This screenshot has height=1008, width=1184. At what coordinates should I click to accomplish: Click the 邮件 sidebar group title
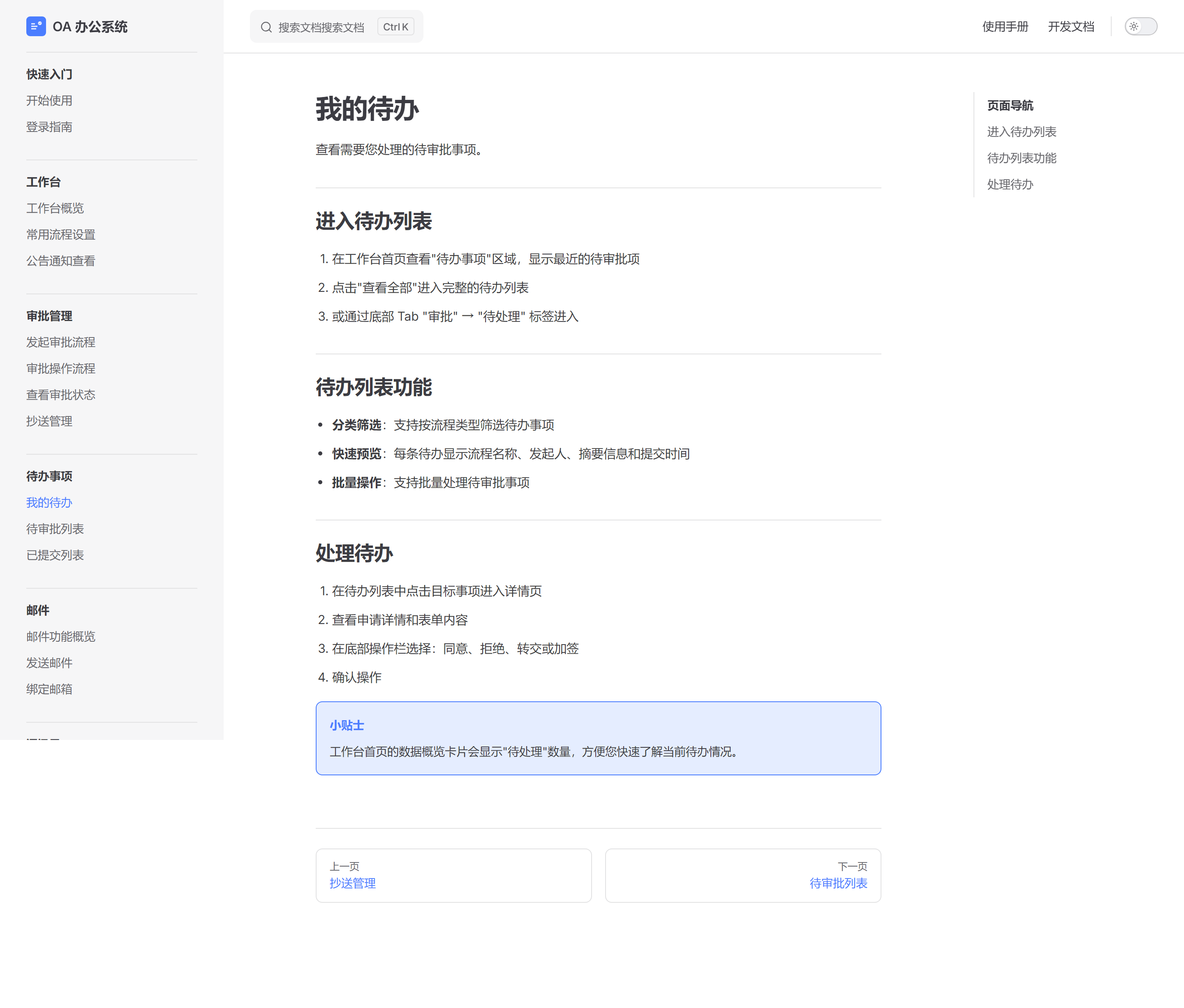(38, 610)
